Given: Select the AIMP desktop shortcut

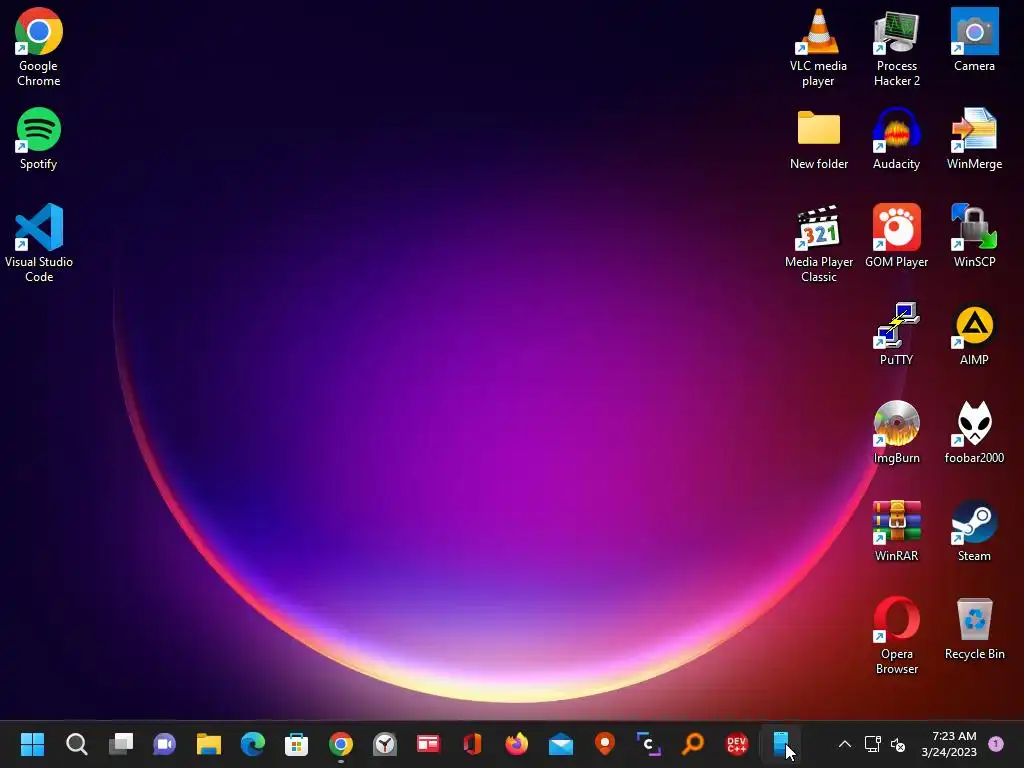Looking at the screenshot, I should tap(974, 333).
